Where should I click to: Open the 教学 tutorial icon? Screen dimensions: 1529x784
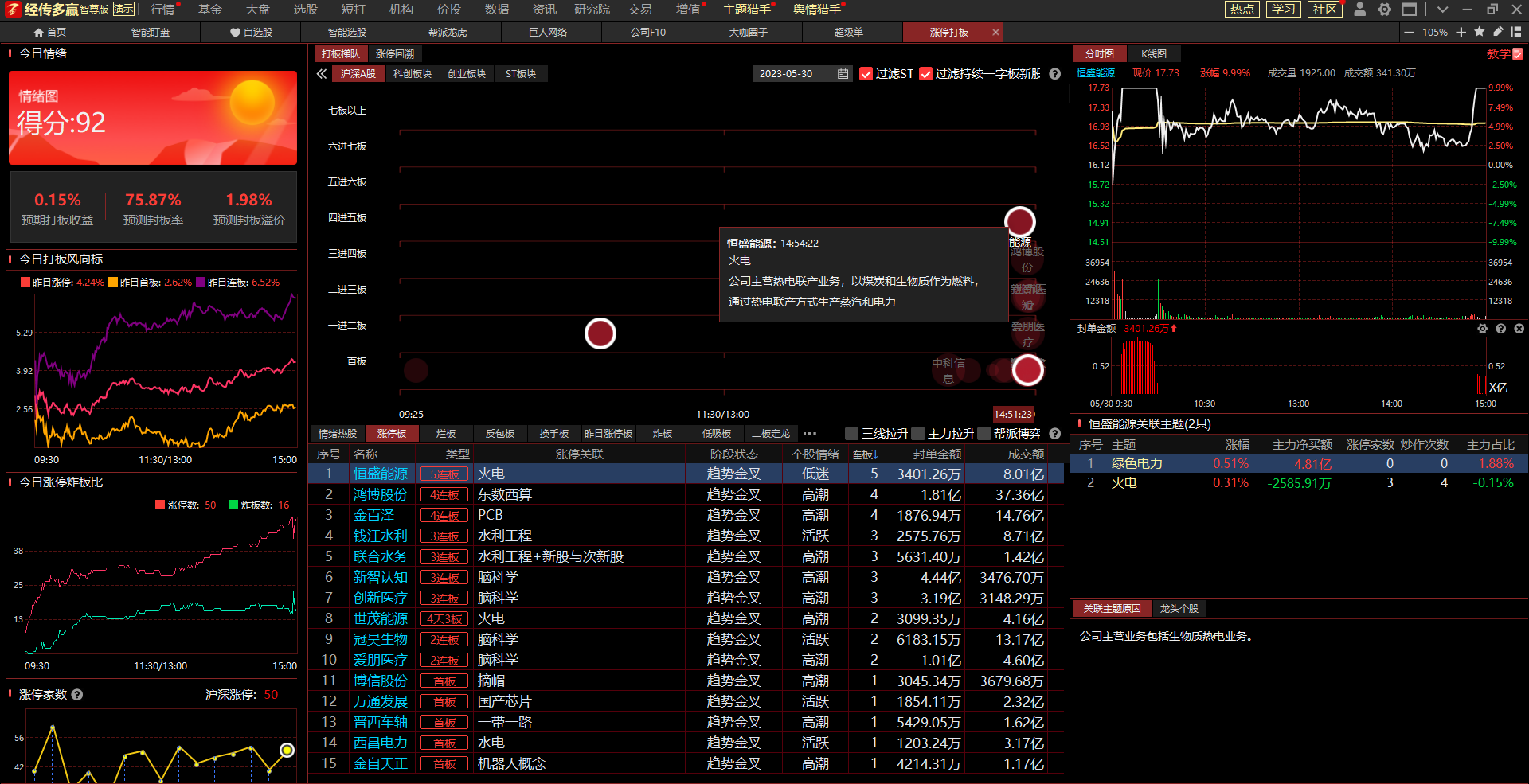coord(1517,54)
